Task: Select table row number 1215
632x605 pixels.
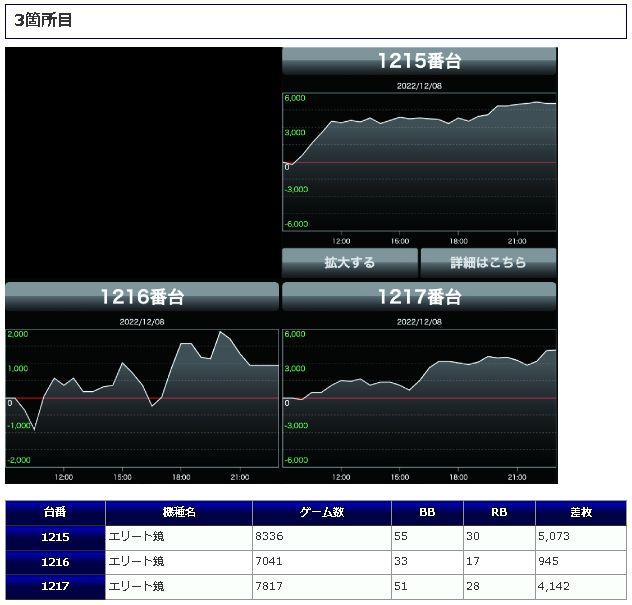Action: (x=55, y=538)
